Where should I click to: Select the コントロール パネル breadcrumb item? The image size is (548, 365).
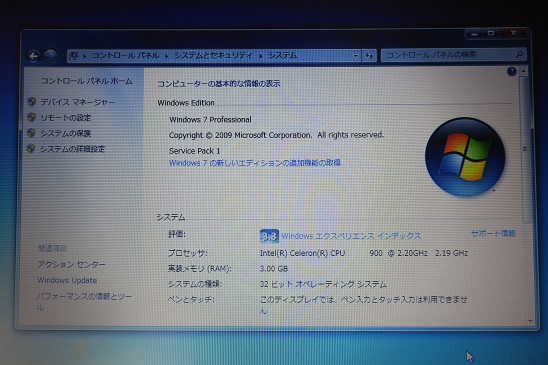[125, 55]
